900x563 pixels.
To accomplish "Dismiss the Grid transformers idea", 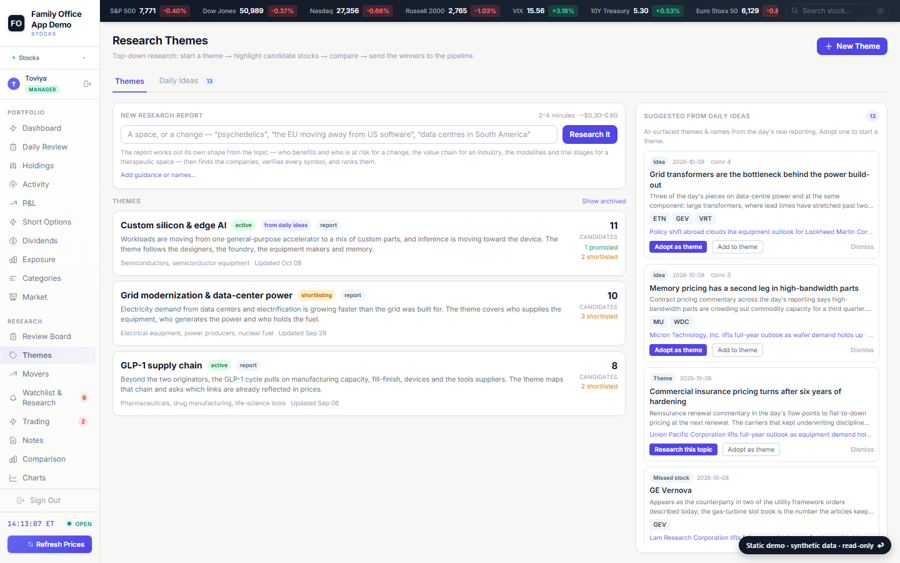I will [862, 247].
